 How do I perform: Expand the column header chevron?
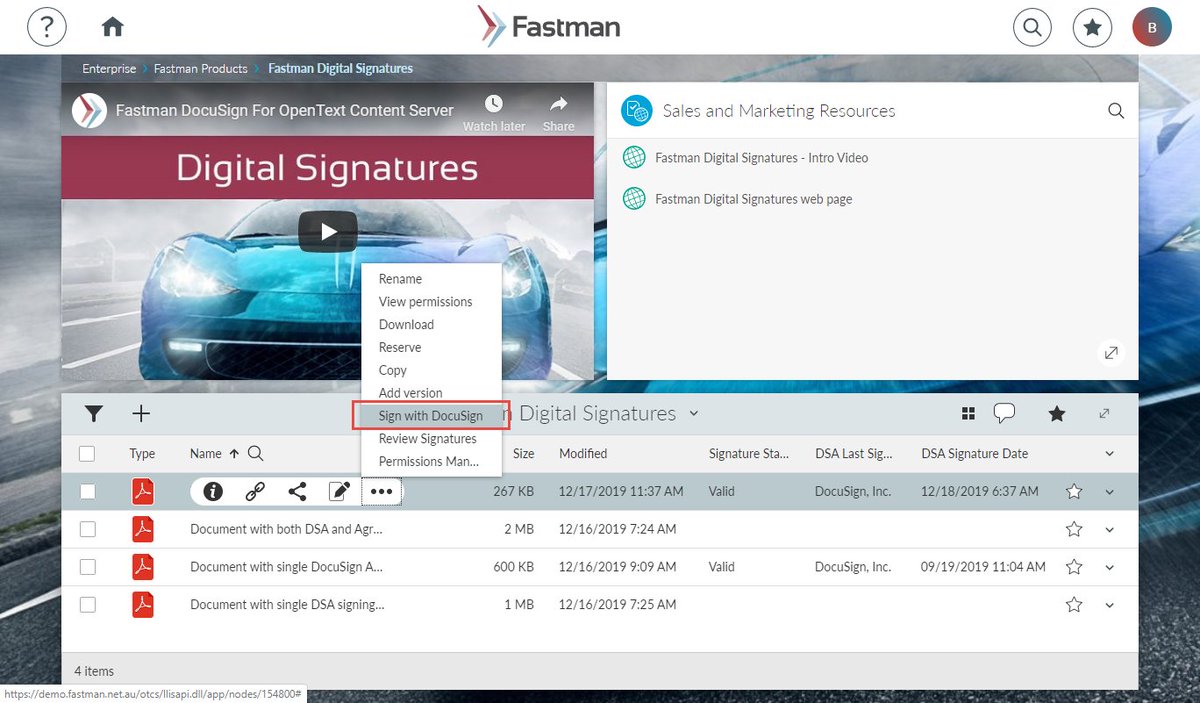1109,454
